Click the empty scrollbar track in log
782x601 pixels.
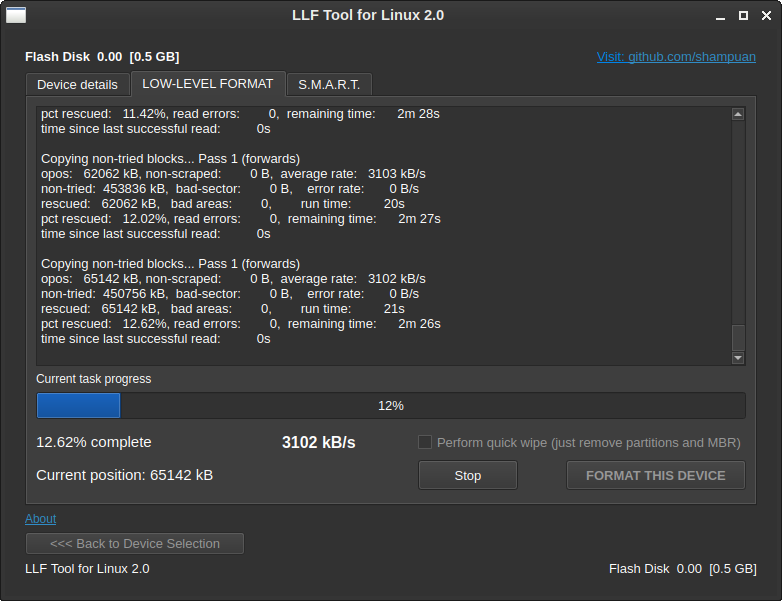tap(738, 220)
